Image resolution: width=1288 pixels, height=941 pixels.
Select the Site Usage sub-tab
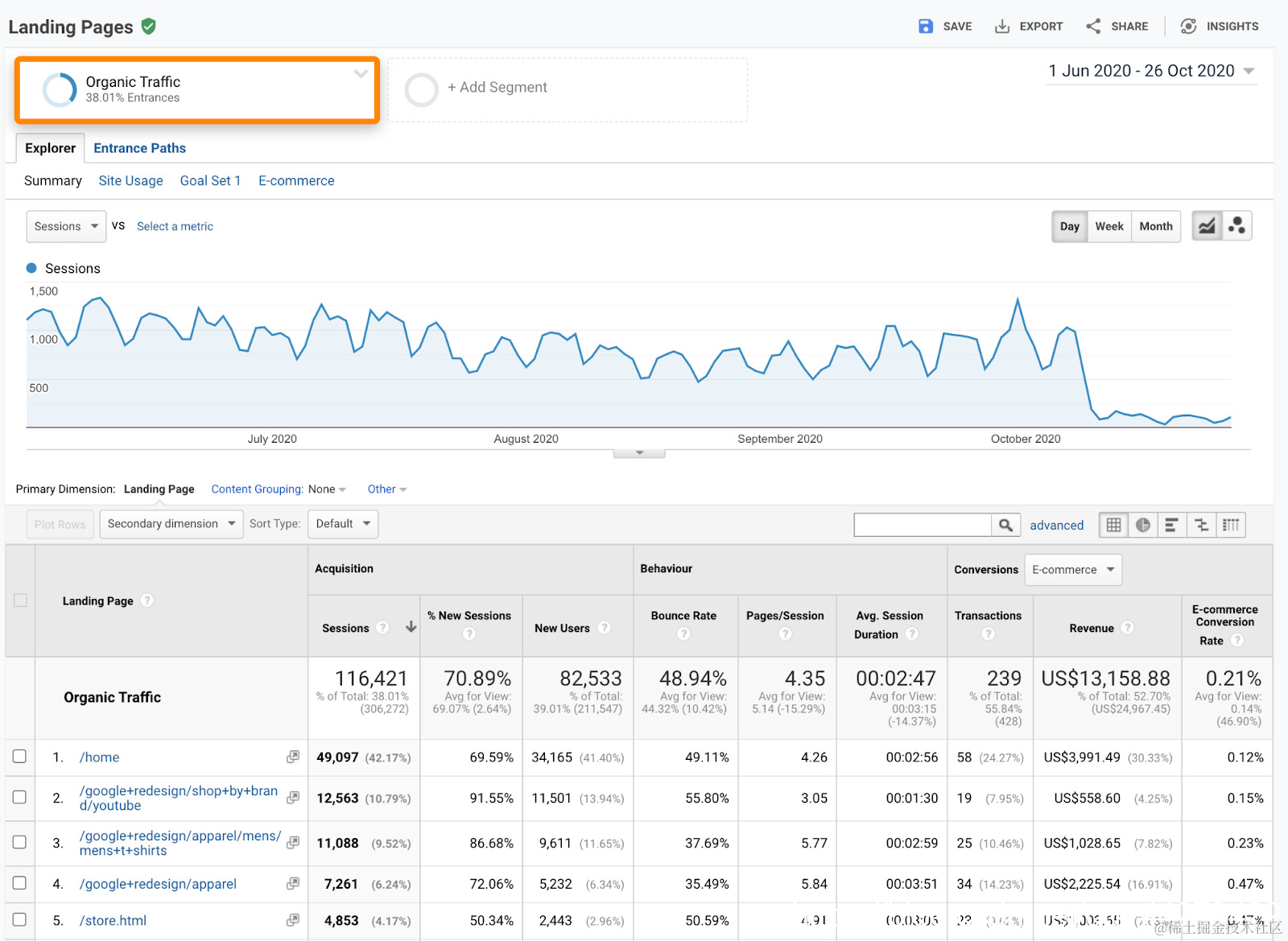[x=130, y=181]
